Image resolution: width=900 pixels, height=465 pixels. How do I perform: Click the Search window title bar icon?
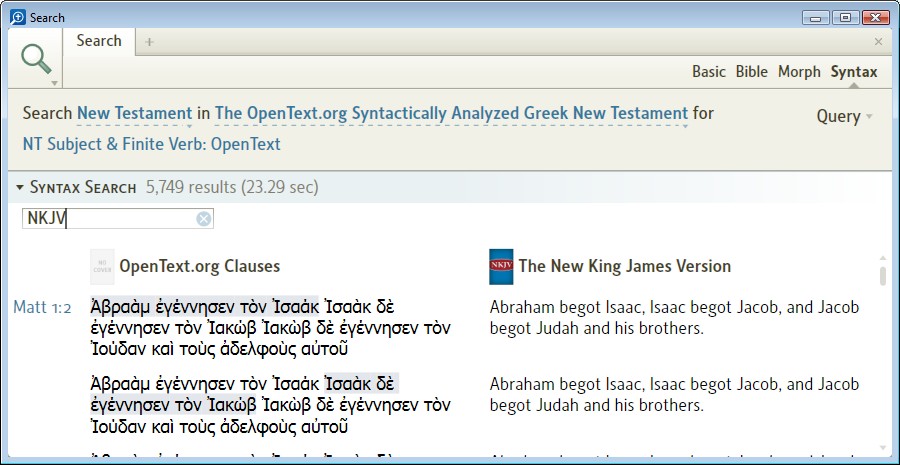tap(18, 17)
